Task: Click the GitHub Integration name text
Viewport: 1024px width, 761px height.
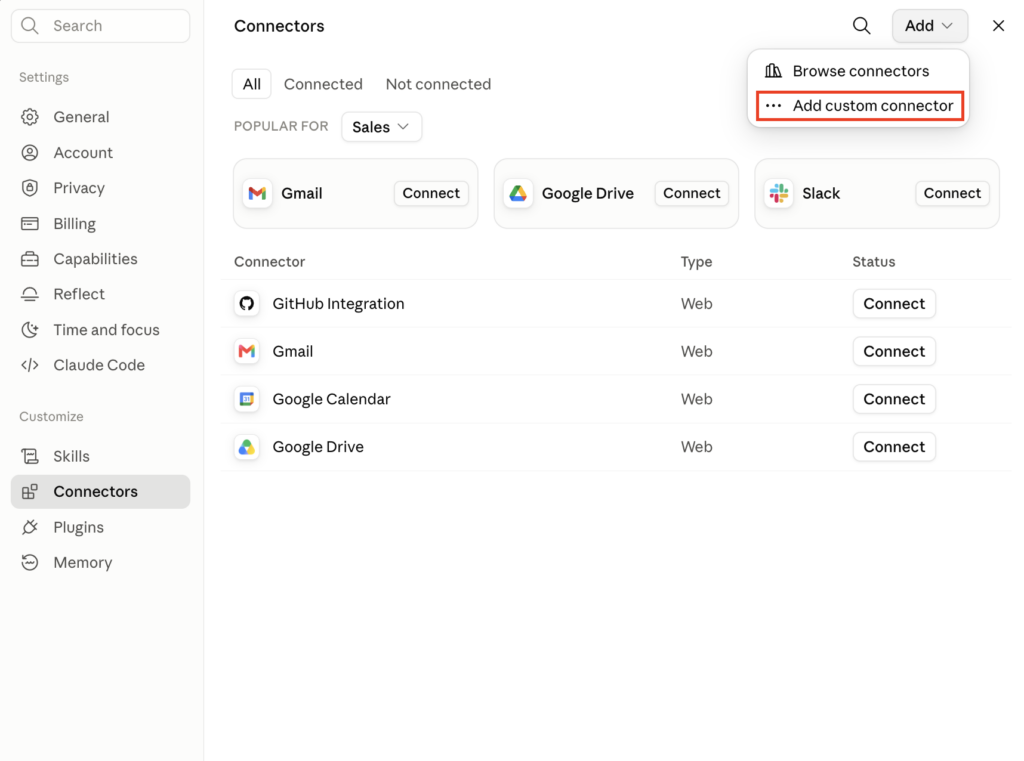Action: click(338, 304)
